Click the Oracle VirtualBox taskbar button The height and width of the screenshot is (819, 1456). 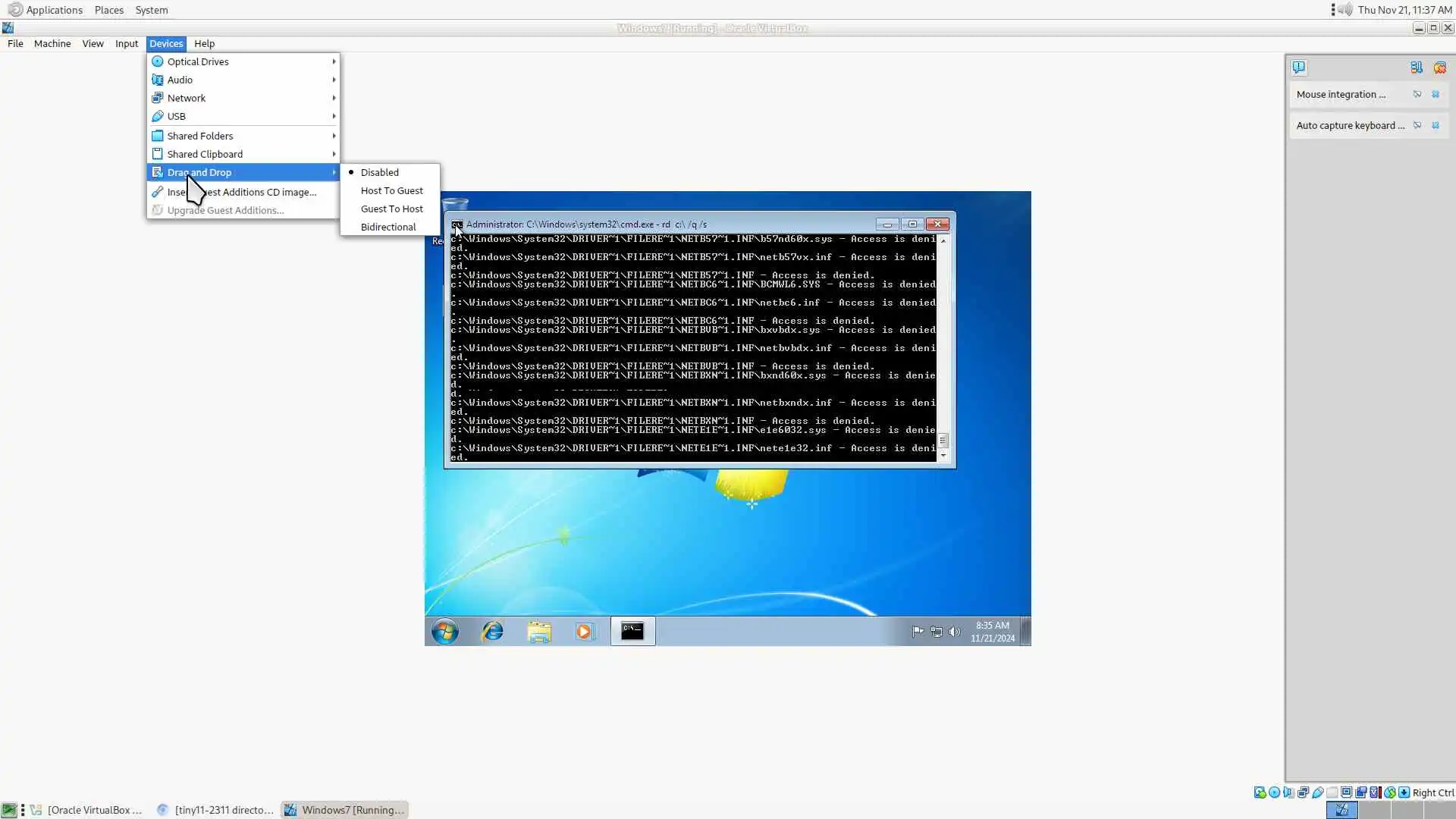[86, 810]
